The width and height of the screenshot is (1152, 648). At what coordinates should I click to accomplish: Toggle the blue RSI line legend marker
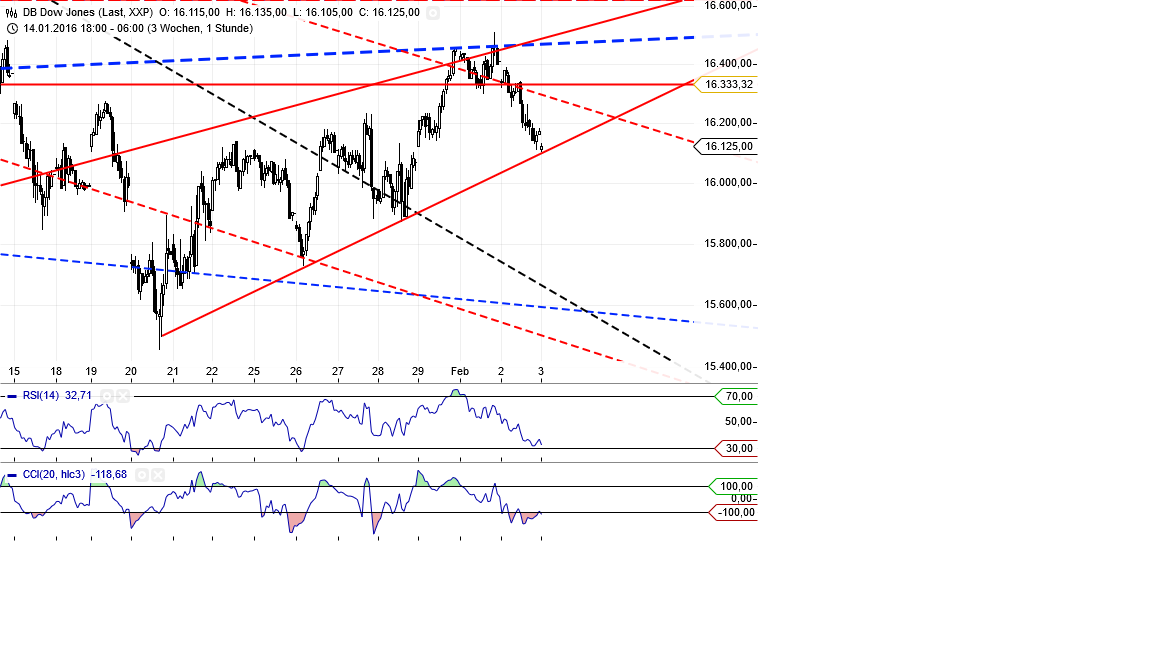[x=10, y=396]
